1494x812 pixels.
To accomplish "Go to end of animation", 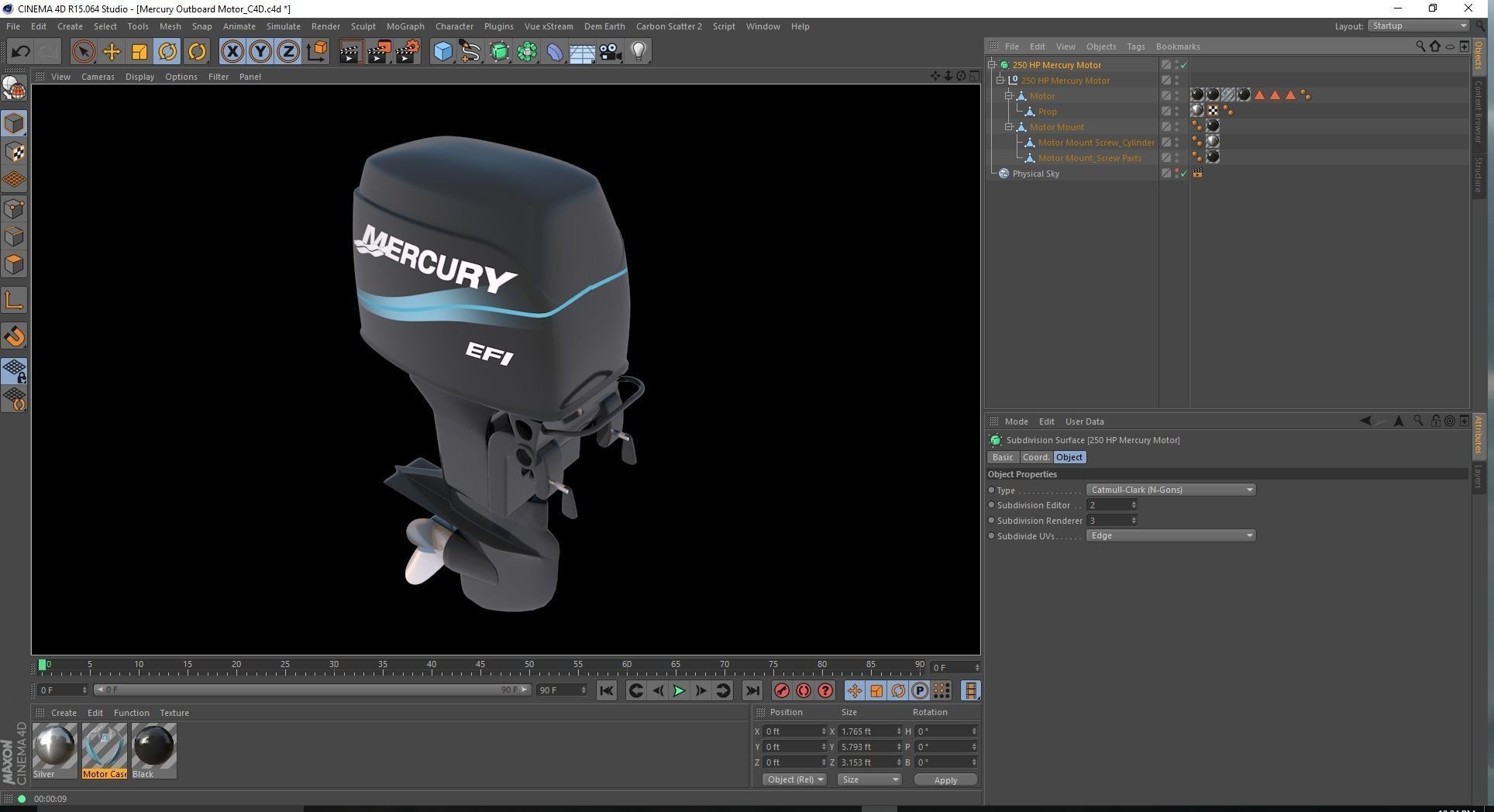I will click(x=752, y=691).
